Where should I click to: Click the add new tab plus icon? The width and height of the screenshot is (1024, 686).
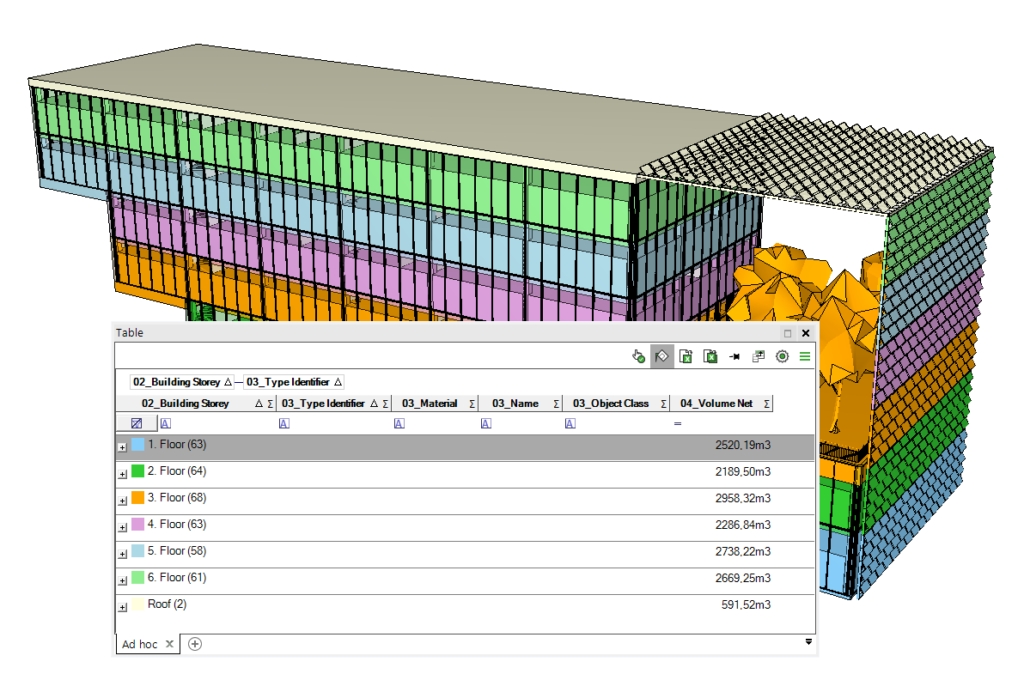pos(195,644)
